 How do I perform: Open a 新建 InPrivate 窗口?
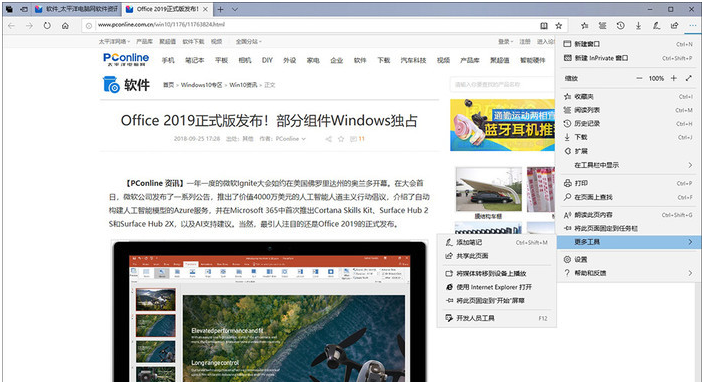(628, 58)
